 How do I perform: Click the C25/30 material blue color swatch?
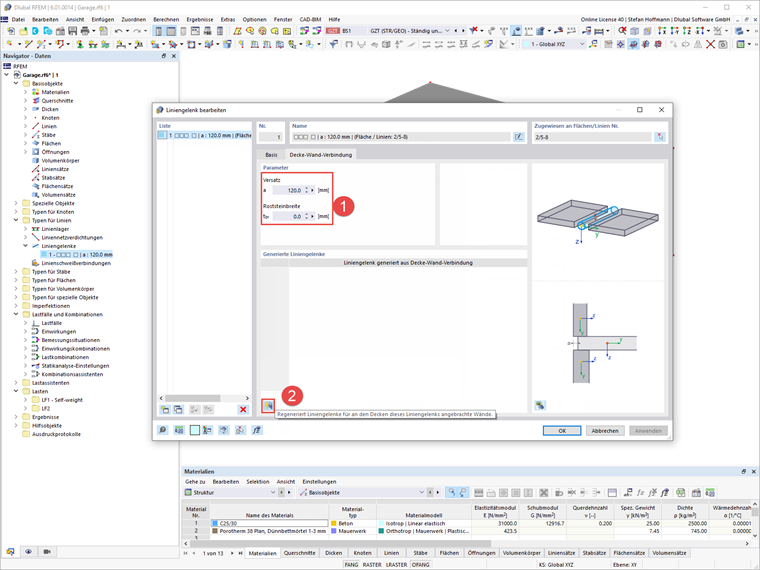[x=215, y=523]
